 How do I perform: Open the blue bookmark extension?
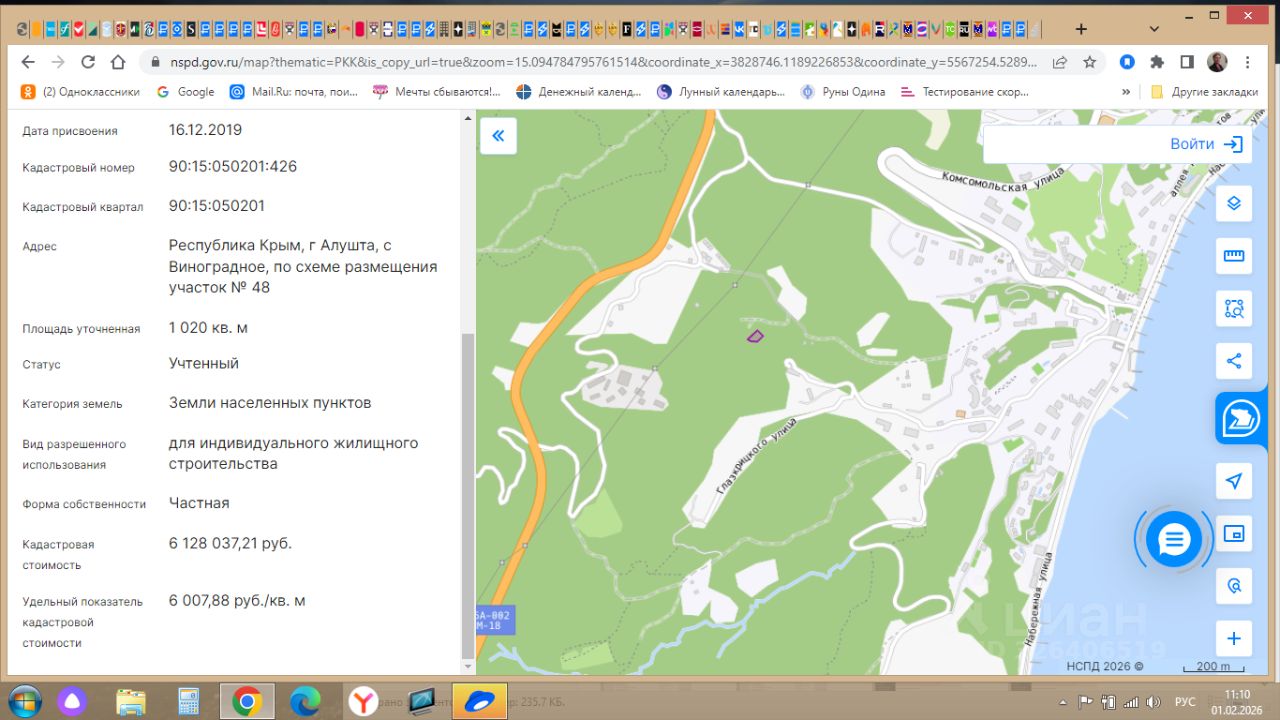(x=1127, y=62)
